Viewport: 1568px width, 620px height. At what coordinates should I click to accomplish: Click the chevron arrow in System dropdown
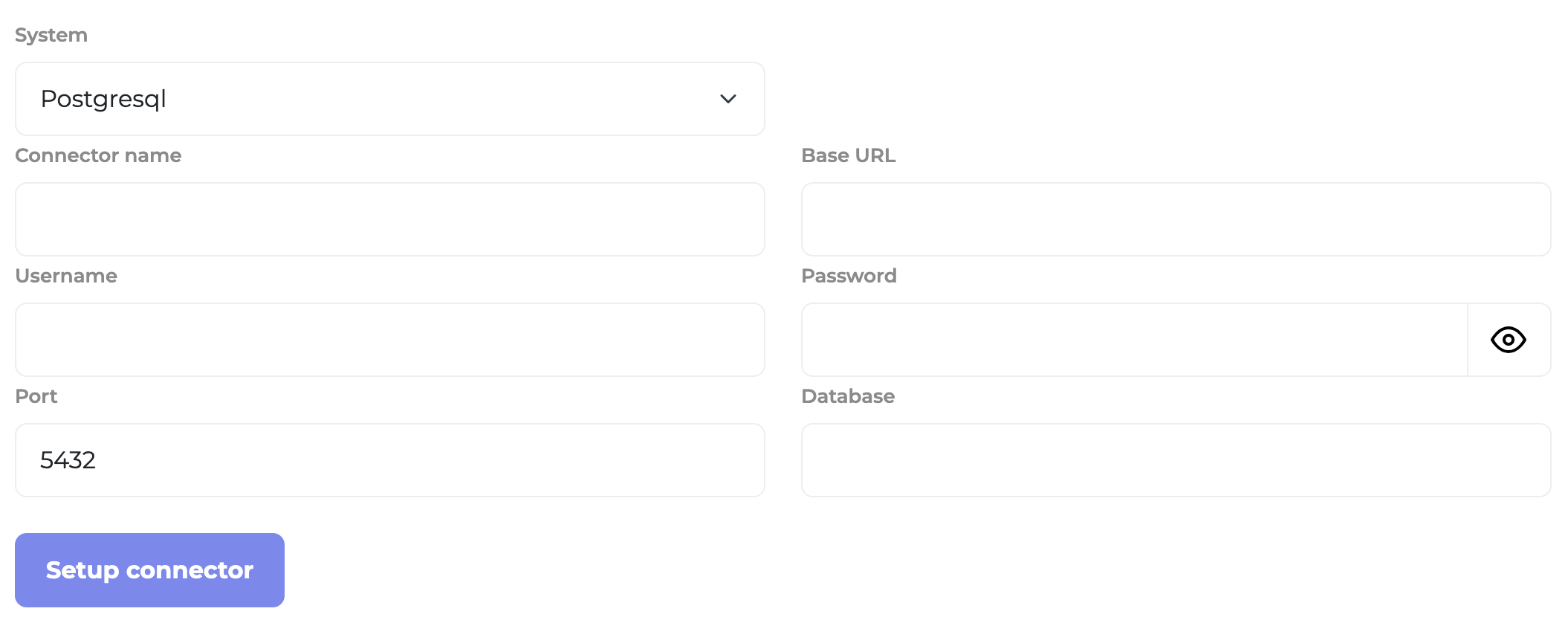(728, 99)
